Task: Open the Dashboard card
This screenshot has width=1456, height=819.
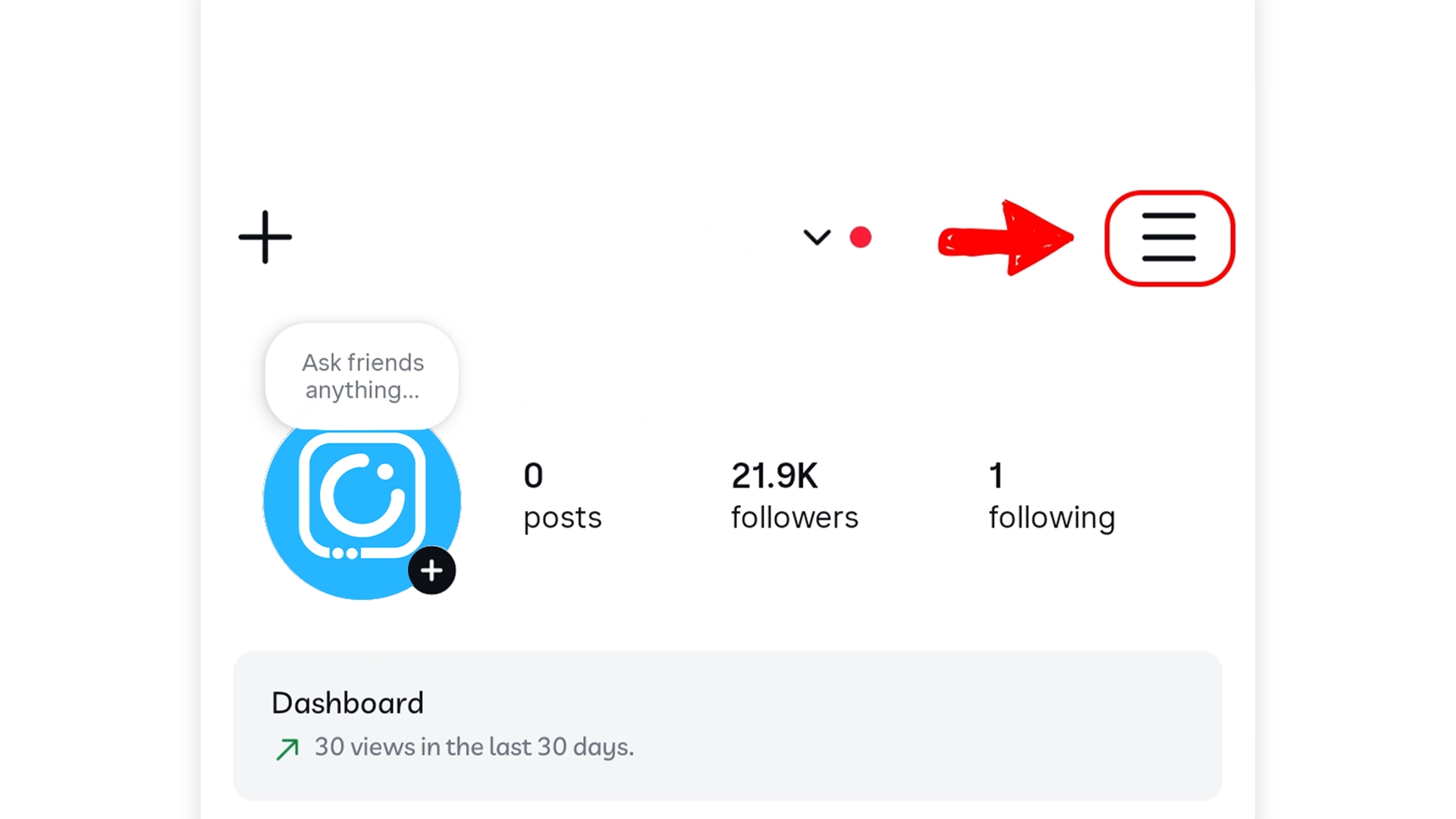Action: click(727, 725)
